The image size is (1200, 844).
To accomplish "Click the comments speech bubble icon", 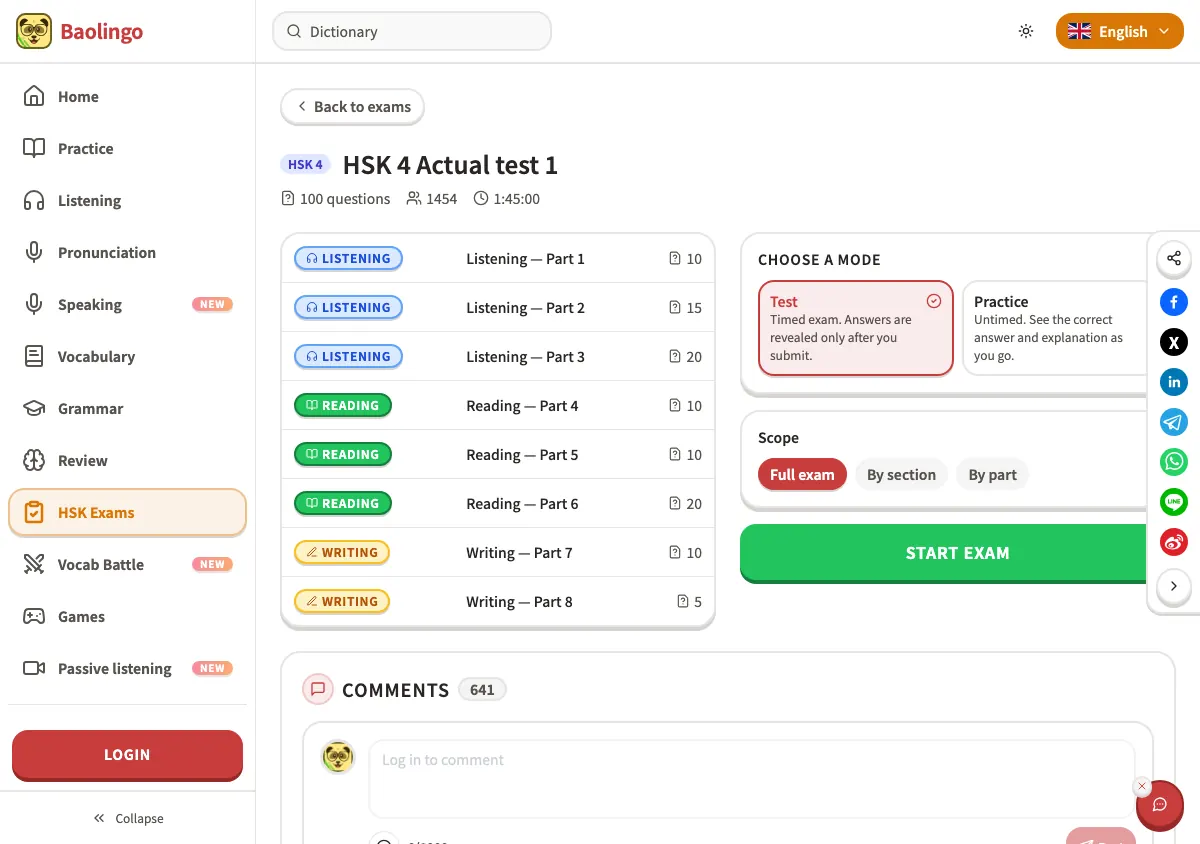I will 318,689.
